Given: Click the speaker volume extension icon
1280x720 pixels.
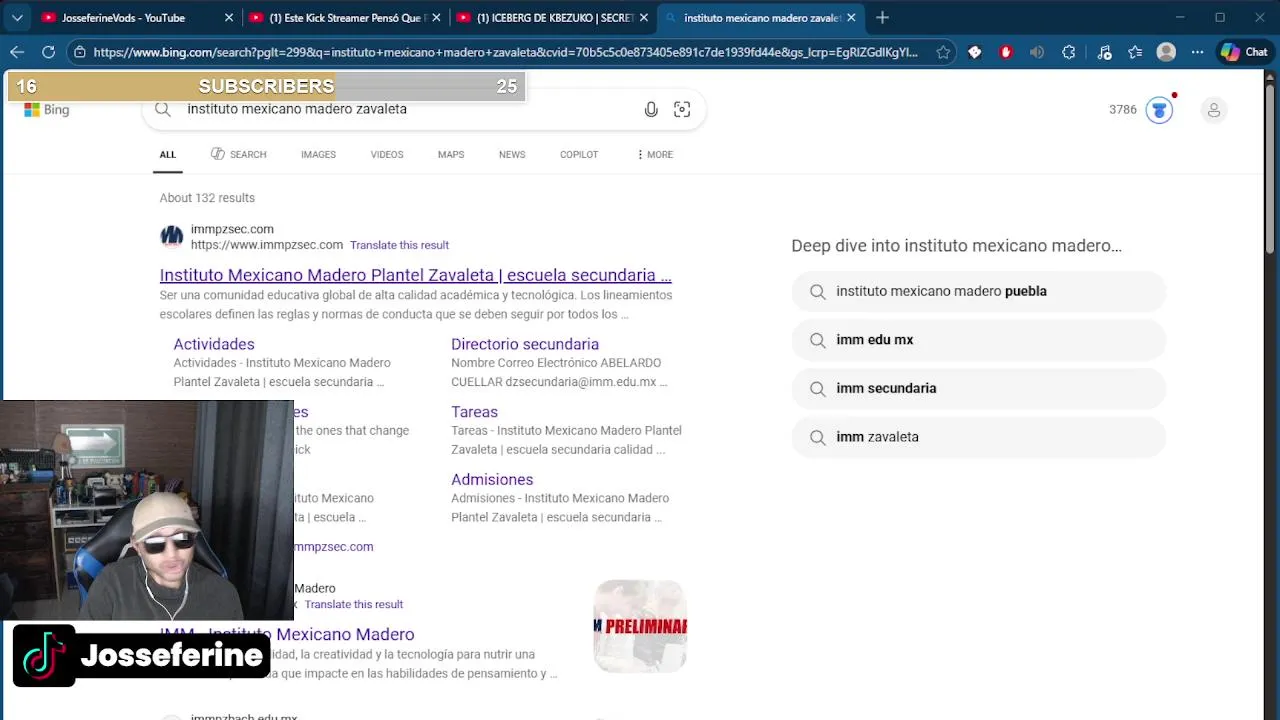Looking at the screenshot, I should click(x=1037, y=52).
